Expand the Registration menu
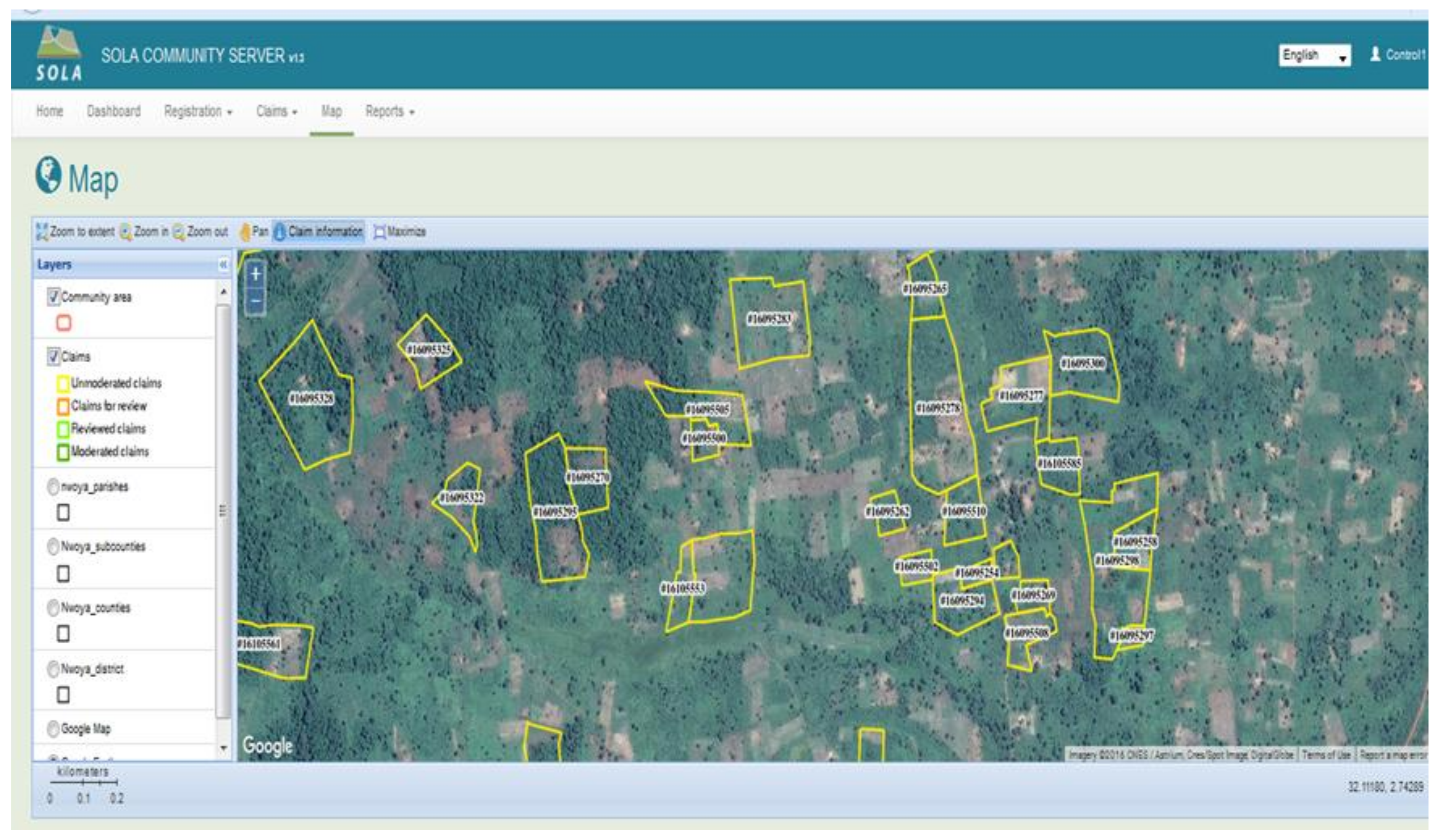 pos(198,111)
